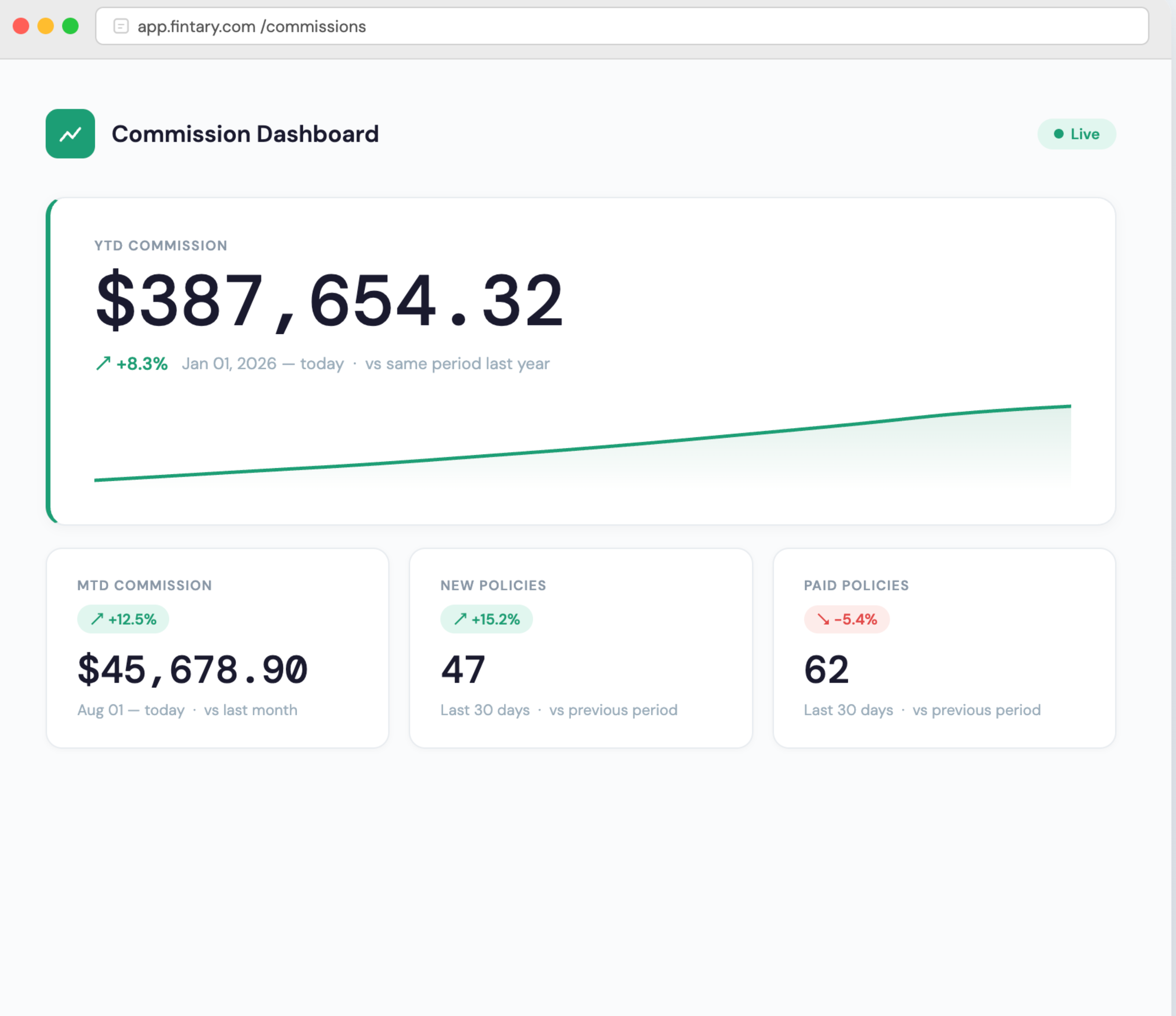Click the 62 paid policies value
Viewport: 1176px width, 1016px height.
(x=826, y=669)
